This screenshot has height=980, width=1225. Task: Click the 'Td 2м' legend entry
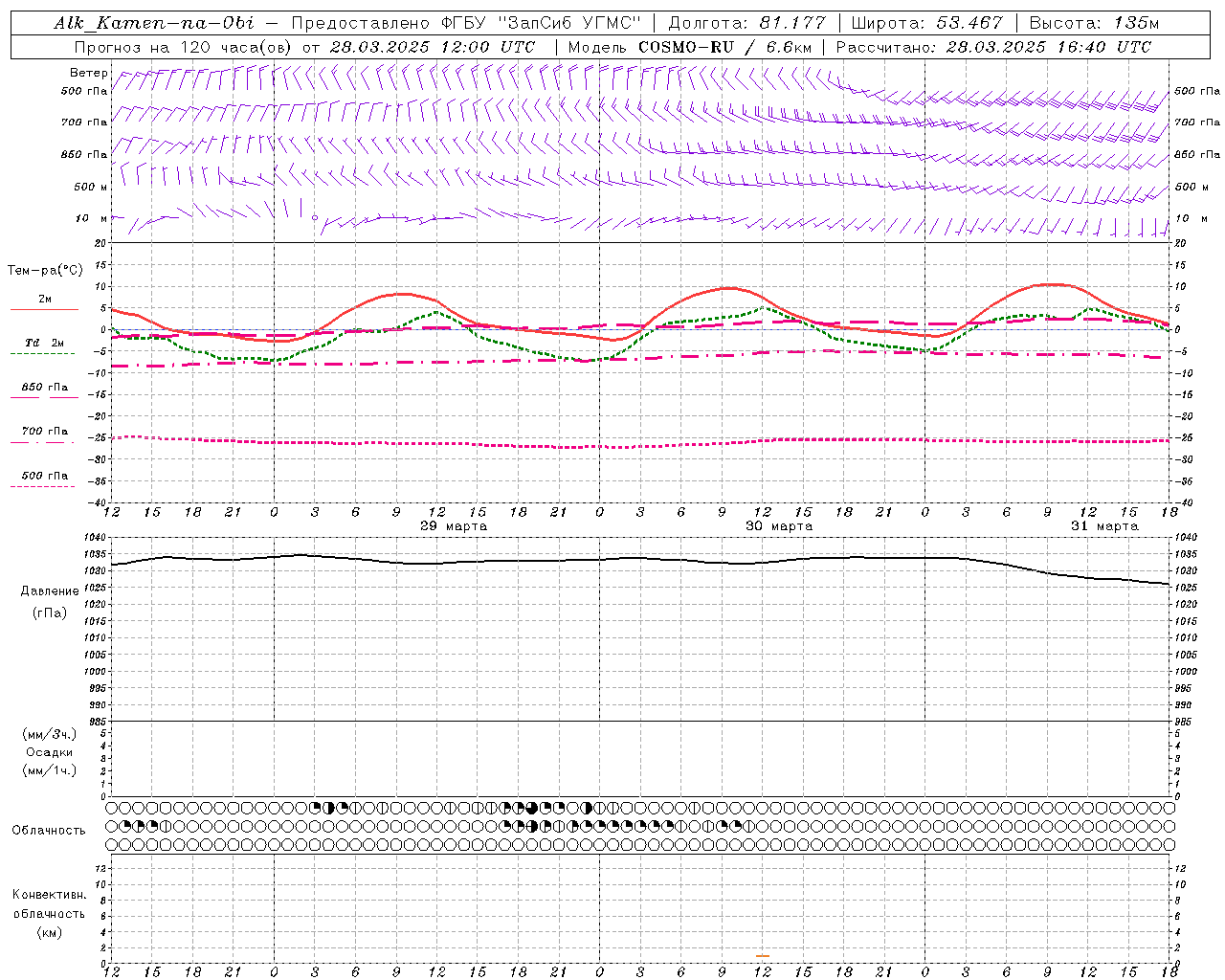point(45,343)
